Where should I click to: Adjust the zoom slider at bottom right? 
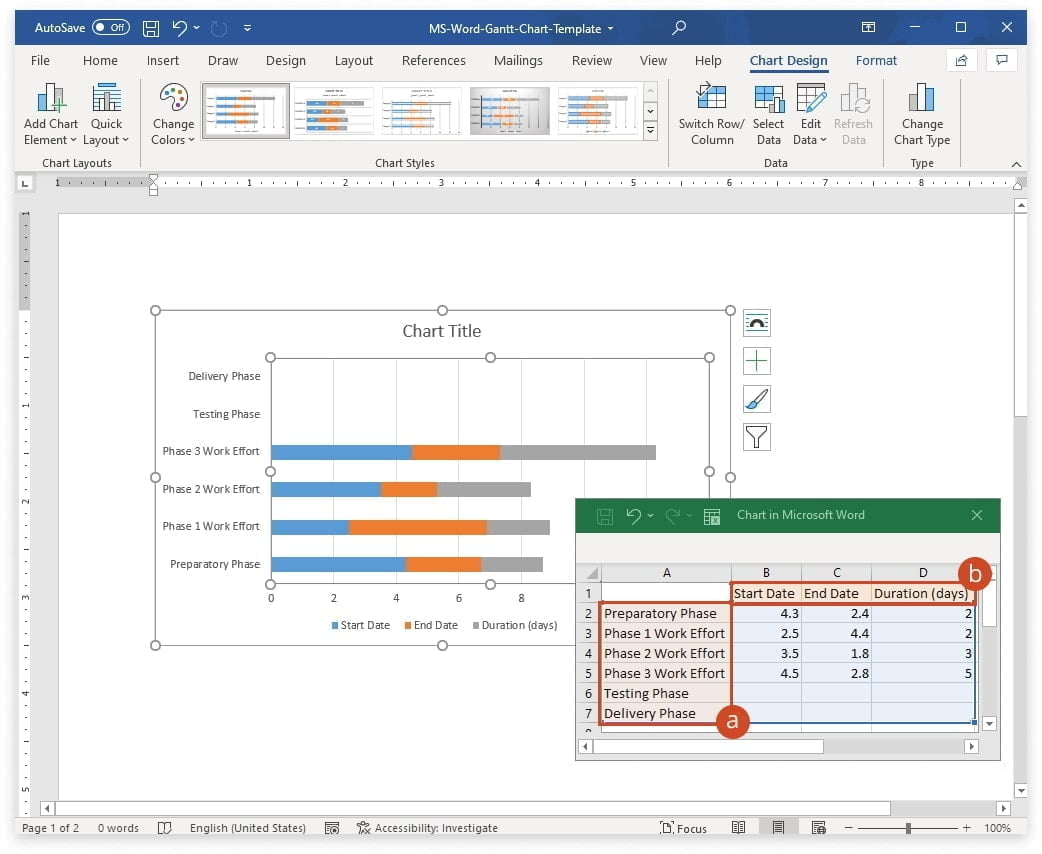[908, 827]
